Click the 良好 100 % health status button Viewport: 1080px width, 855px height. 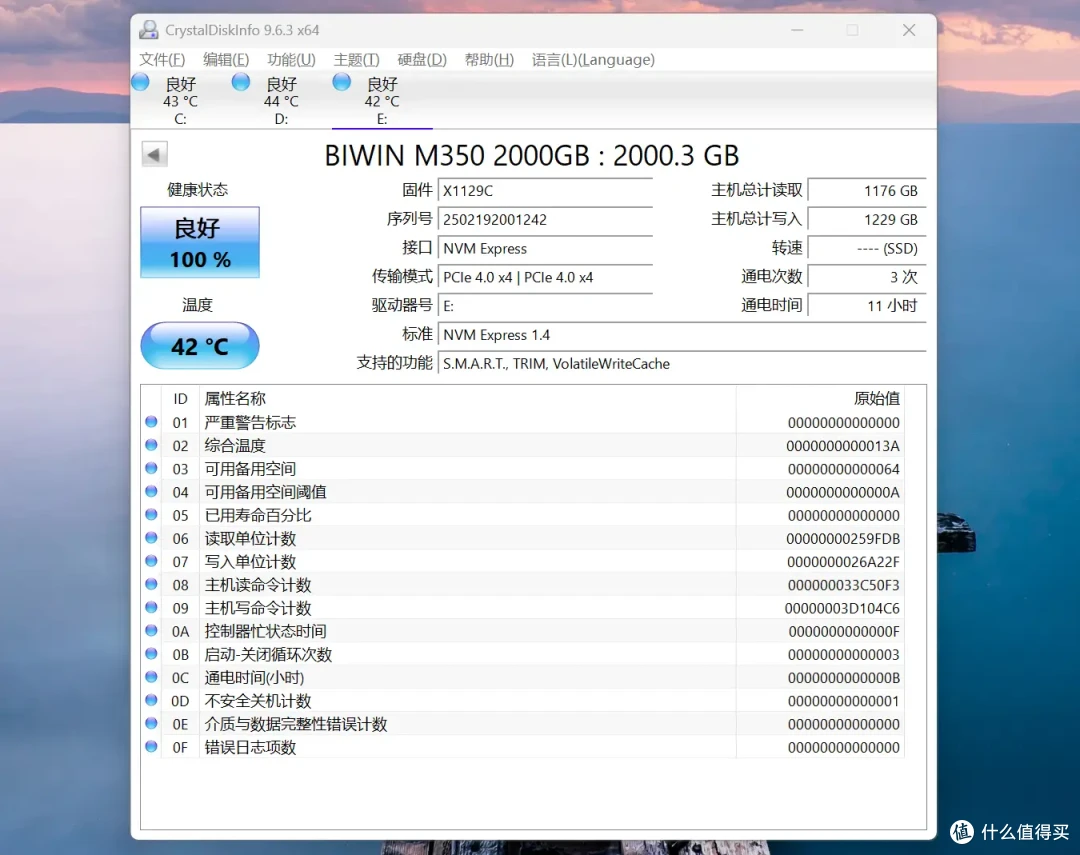coord(200,243)
